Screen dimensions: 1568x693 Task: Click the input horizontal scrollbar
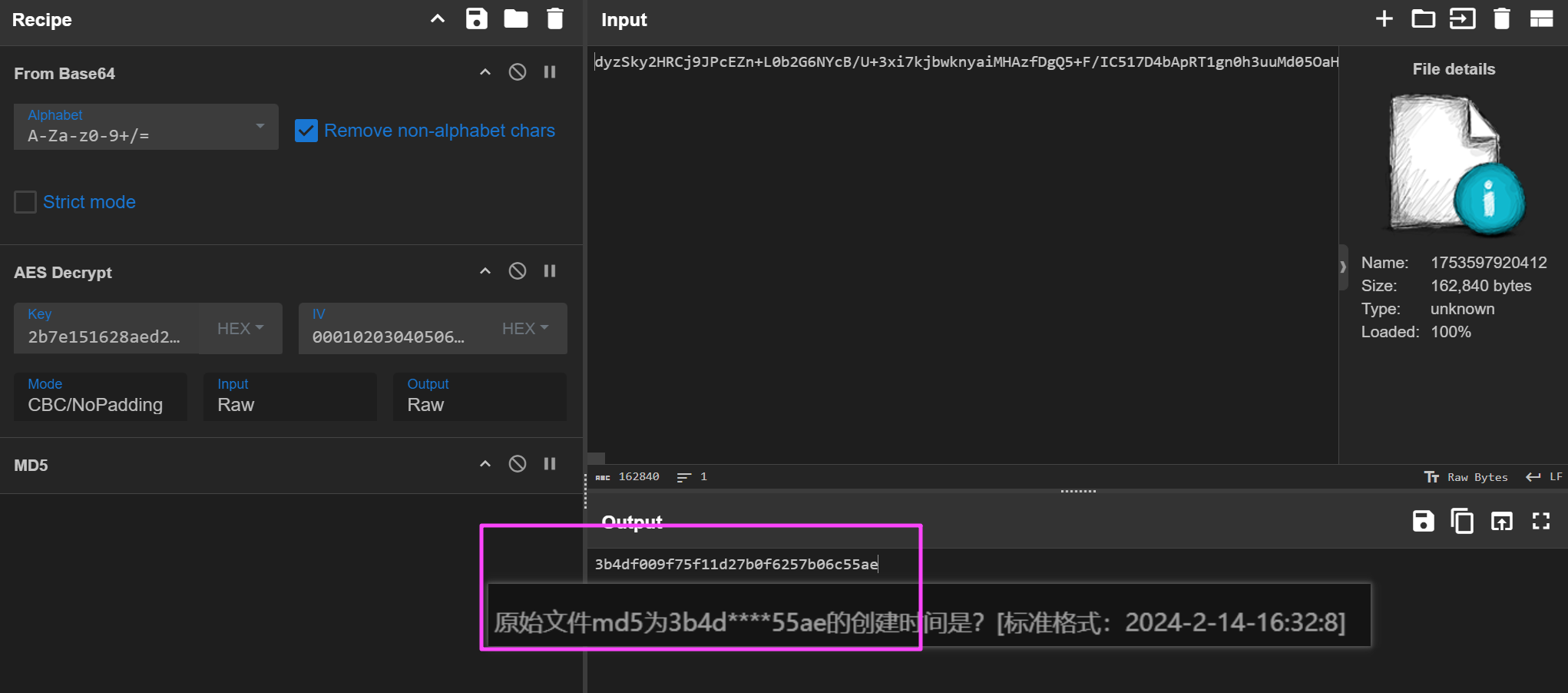tap(597, 458)
